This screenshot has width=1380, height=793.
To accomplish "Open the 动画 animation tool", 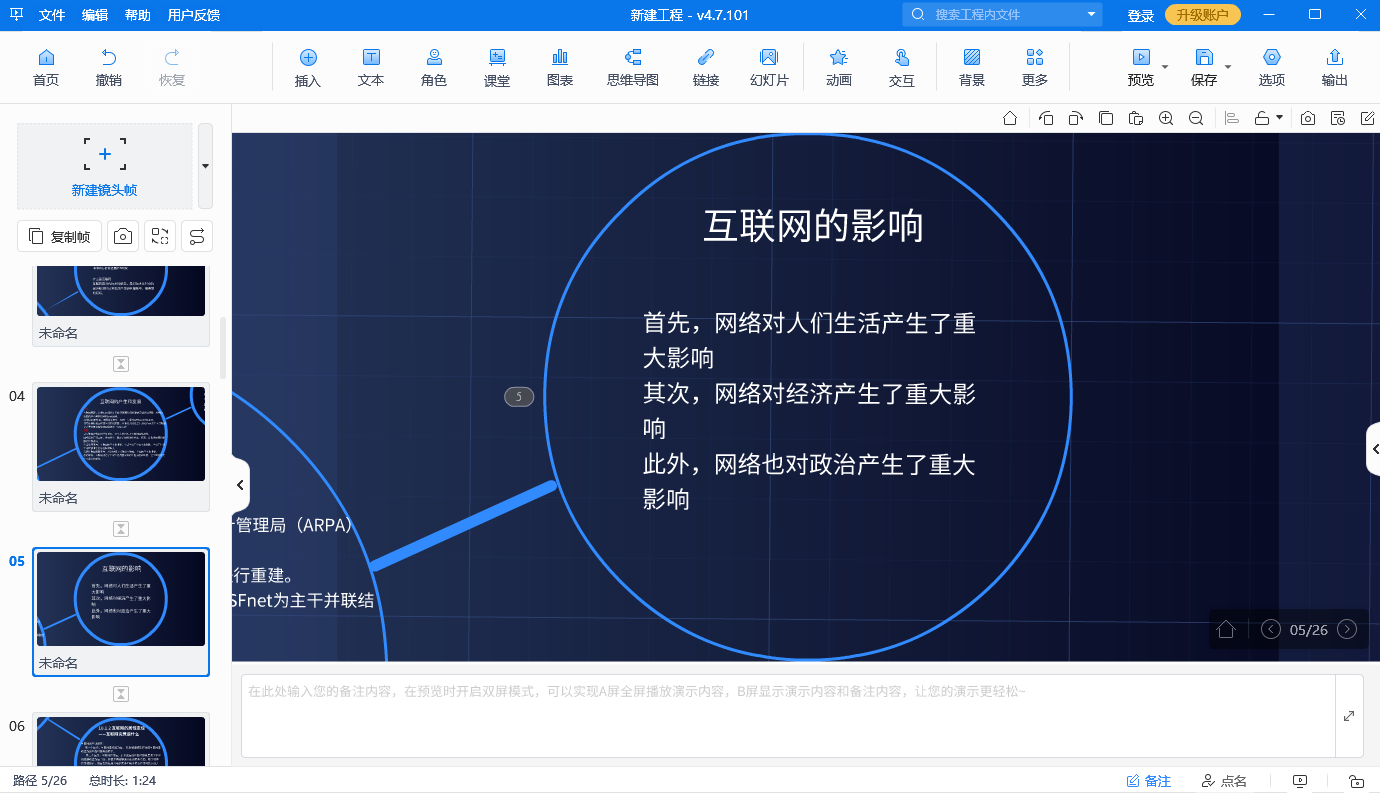I will point(839,68).
